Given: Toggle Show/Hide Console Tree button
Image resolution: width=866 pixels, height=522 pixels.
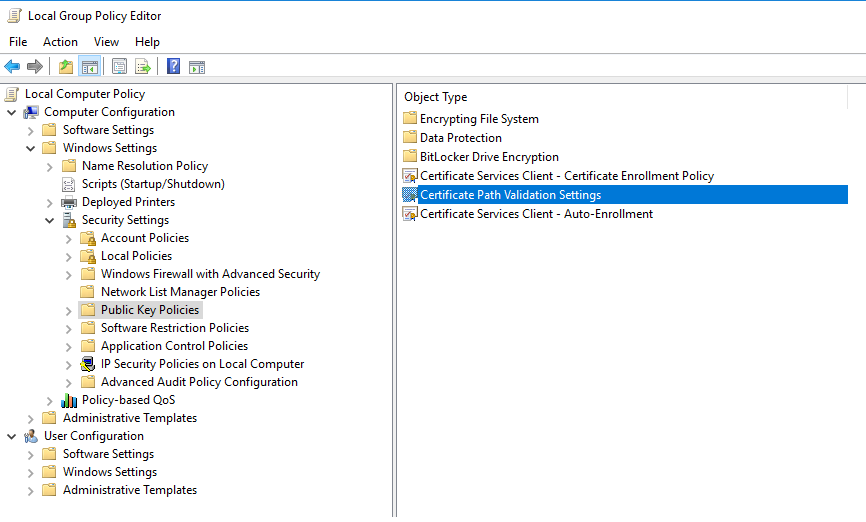Looking at the screenshot, I should pyautogui.click(x=89, y=67).
